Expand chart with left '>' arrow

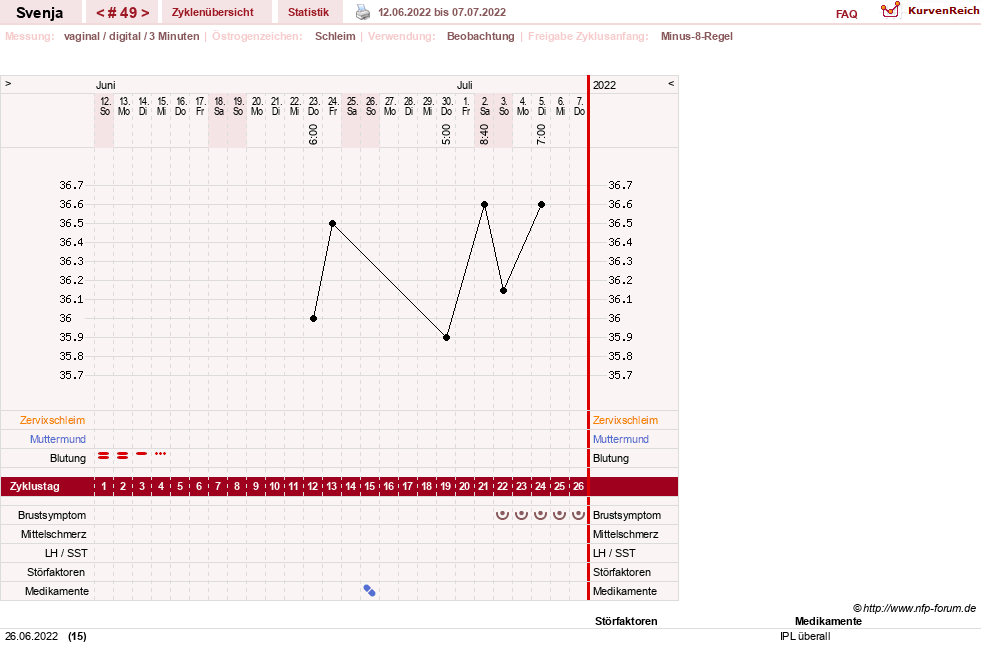(x=8, y=83)
